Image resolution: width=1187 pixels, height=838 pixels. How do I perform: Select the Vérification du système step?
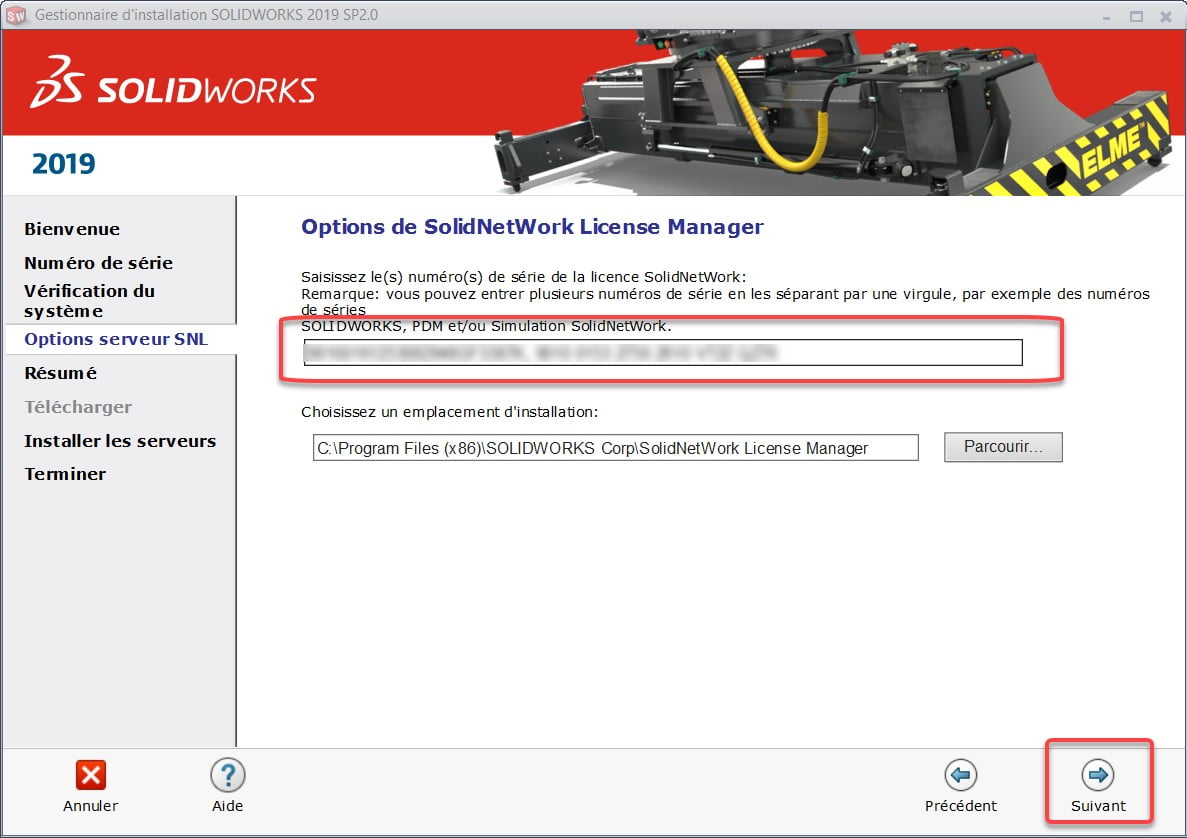pos(89,301)
